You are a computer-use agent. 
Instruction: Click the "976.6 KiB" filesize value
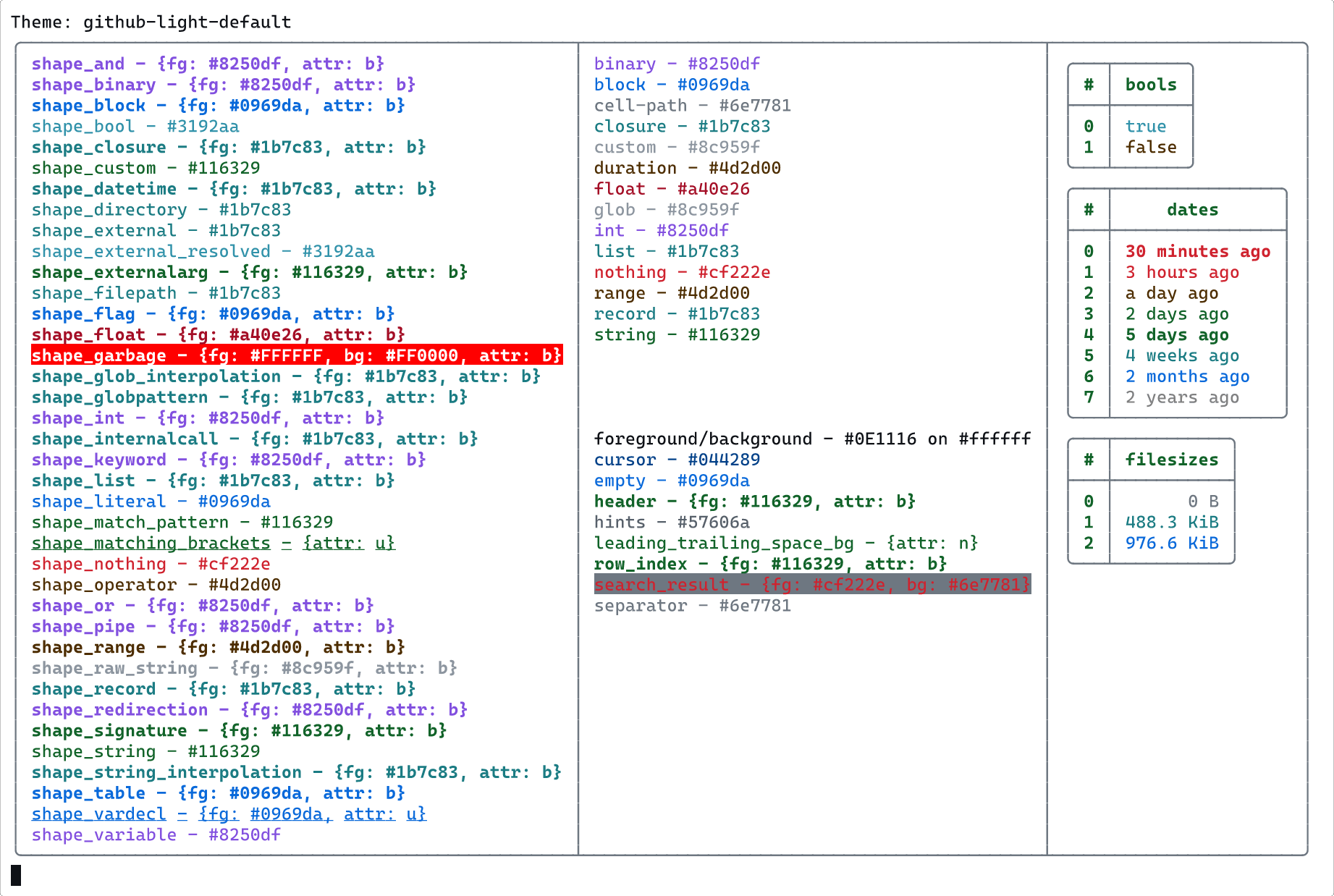tap(1171, 544)
